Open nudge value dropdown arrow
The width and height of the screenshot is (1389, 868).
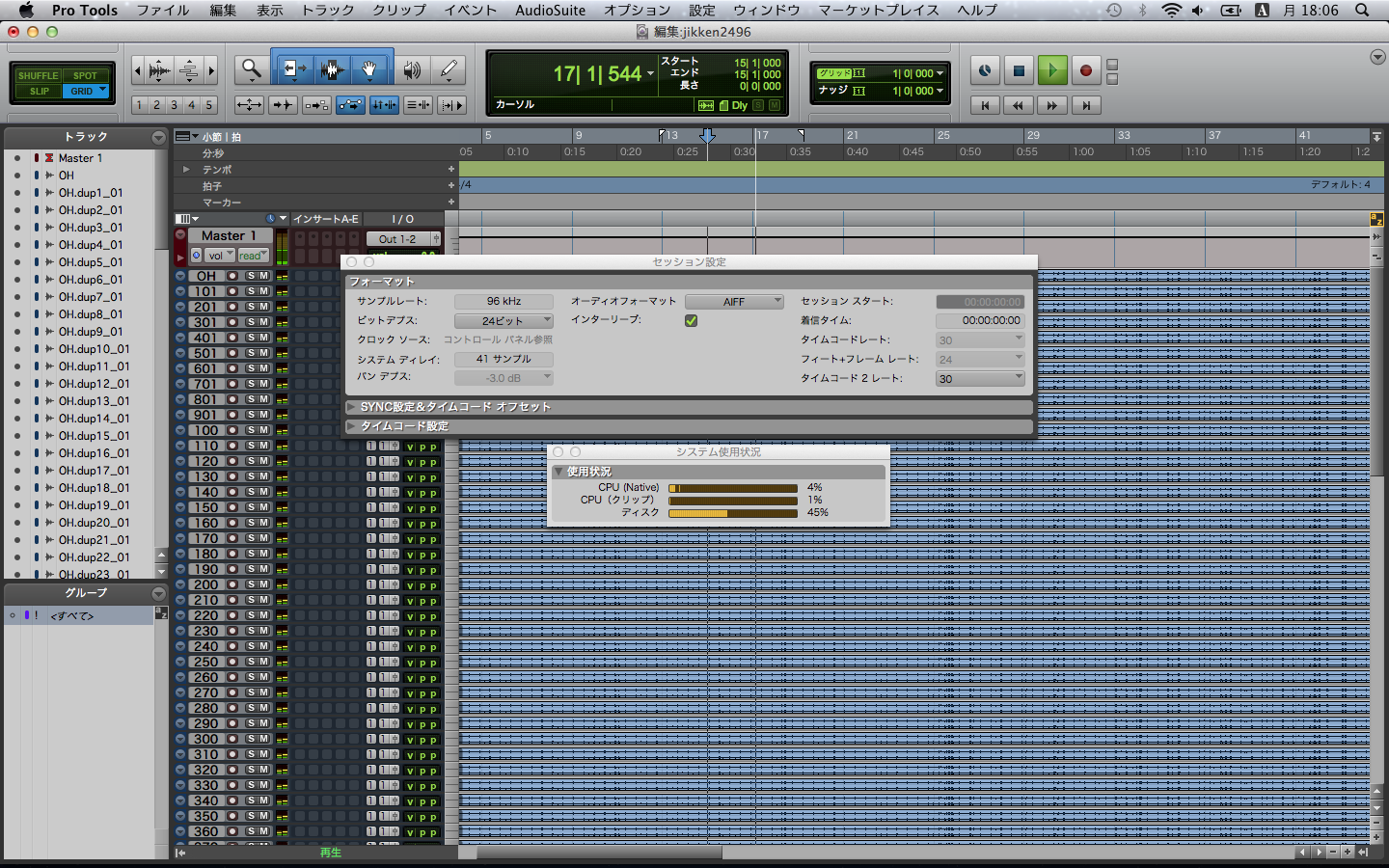[x=940, y=91]
